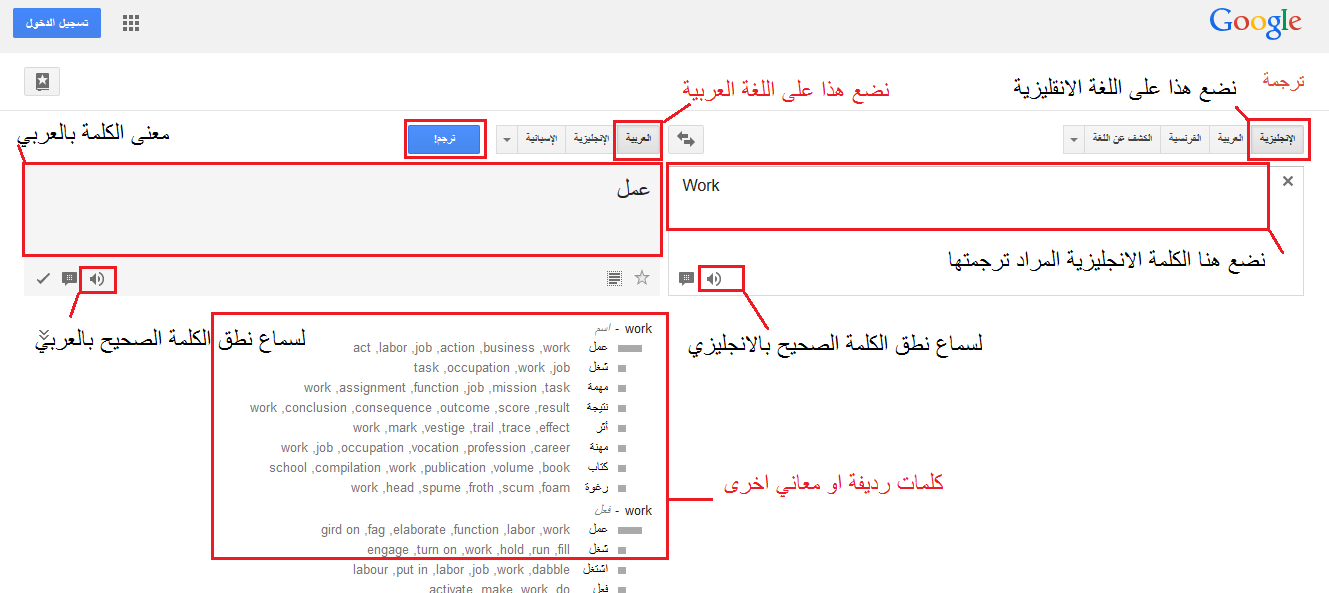Click the checkmark icon under the translation
1329x593 pixels.
coord(43,279)
